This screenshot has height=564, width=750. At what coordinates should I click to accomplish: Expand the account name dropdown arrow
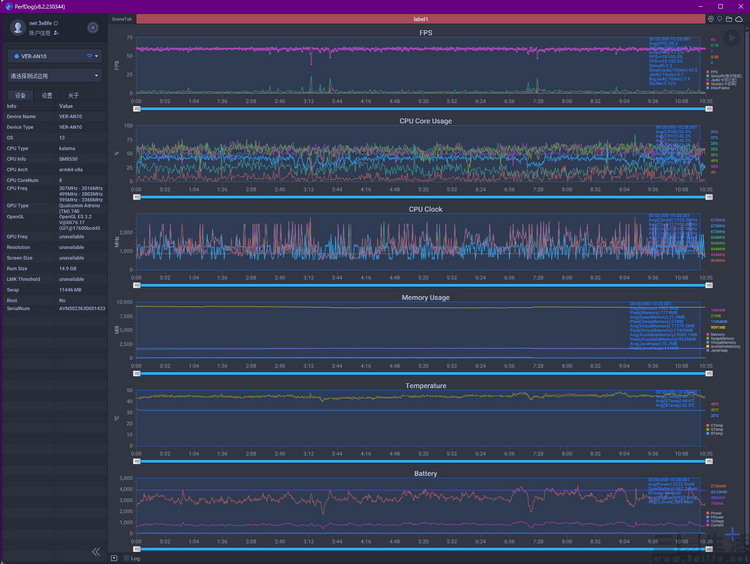pyautogui.click(x=55, y=23)
